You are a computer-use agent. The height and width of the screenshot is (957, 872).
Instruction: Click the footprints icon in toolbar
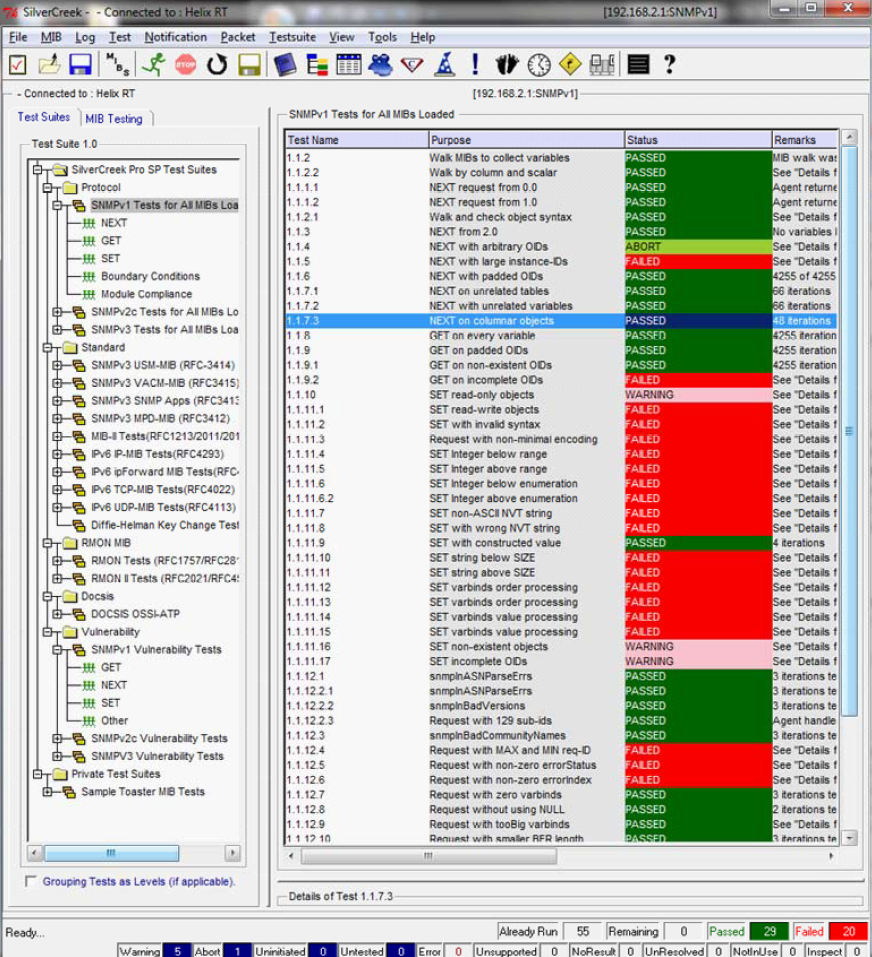click(x=507, y=65)
